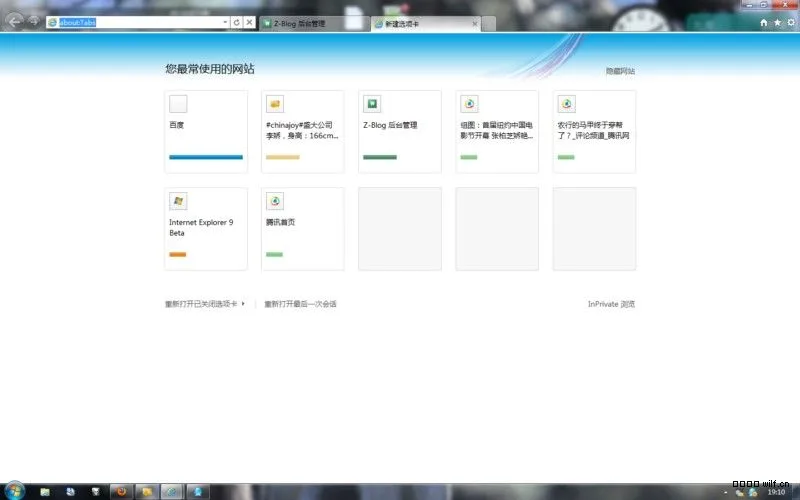800x500 pixels.
Task: Start InPrivate 浏览 link
Action: pyautogui.click(x=611, y=304)
